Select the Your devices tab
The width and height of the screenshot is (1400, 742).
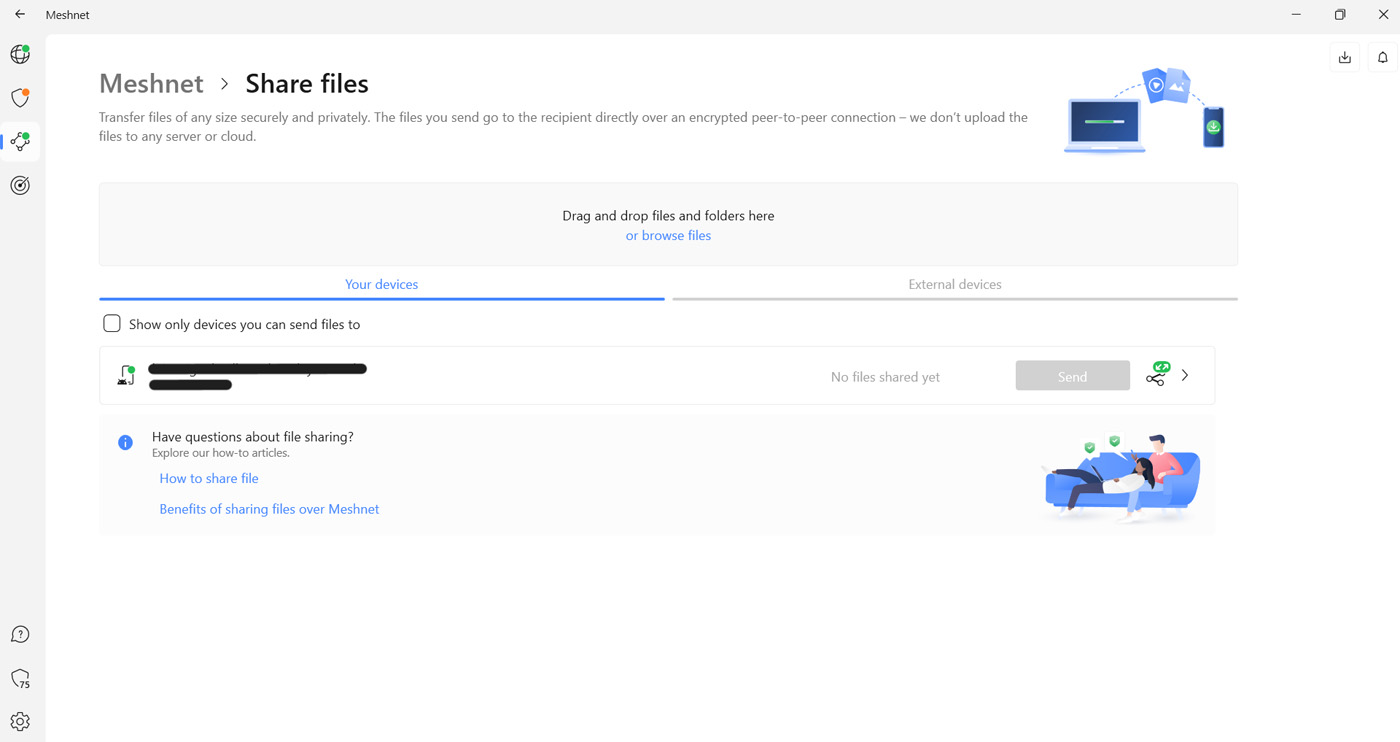381,285
